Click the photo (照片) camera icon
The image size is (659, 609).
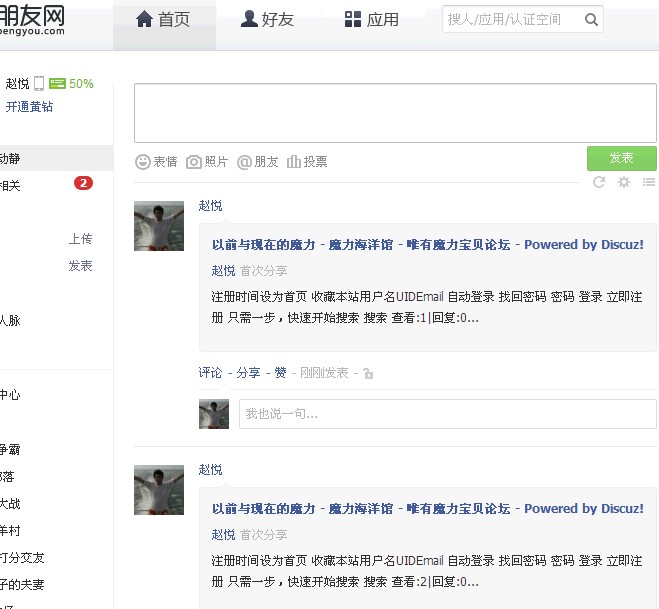coord(194,161)
